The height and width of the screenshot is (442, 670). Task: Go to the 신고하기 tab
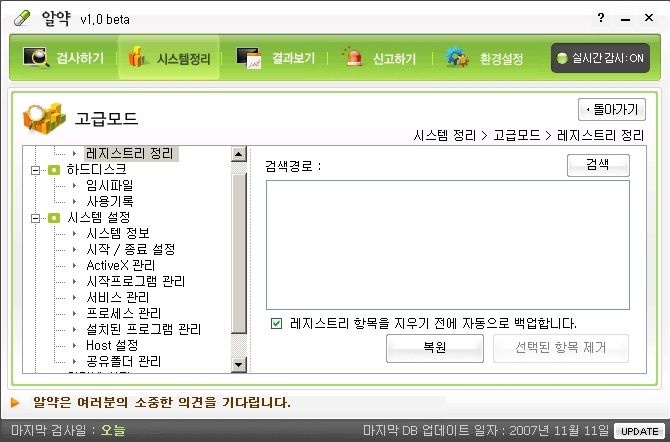[x=379, y=58]
